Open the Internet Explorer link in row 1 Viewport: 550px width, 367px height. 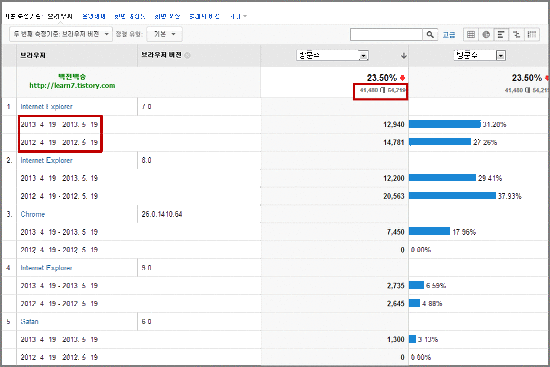pyautogui.click(x=46, y=106)
